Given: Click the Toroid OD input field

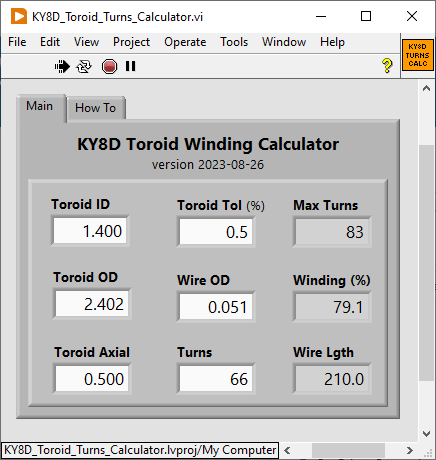Looking at the screenshot, I should click(x=92, y=304).
